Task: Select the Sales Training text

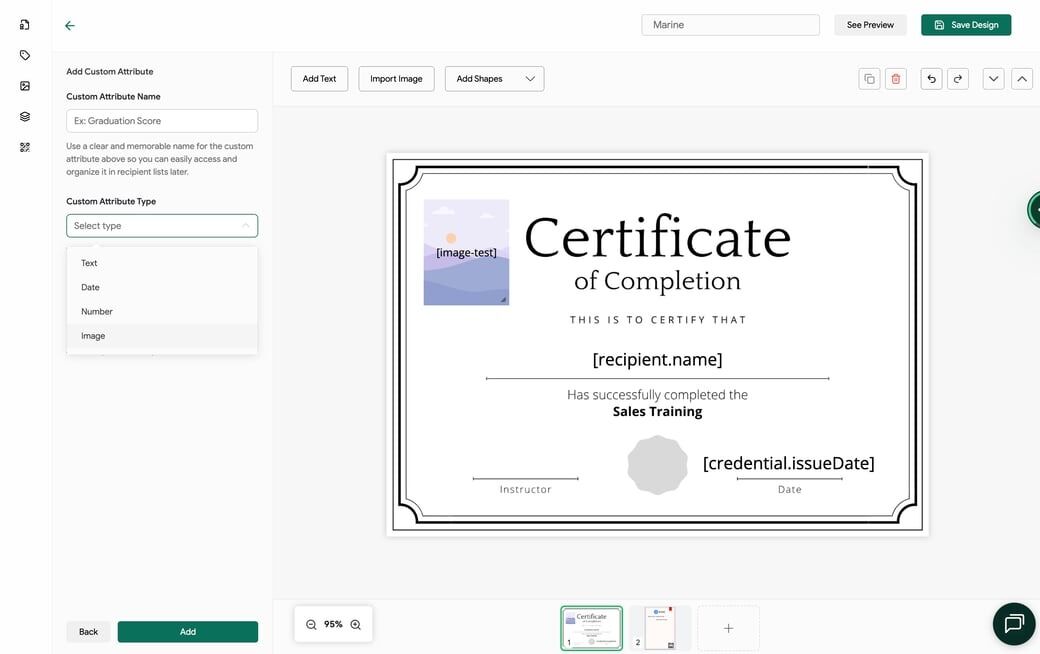Action: (657, 411)
